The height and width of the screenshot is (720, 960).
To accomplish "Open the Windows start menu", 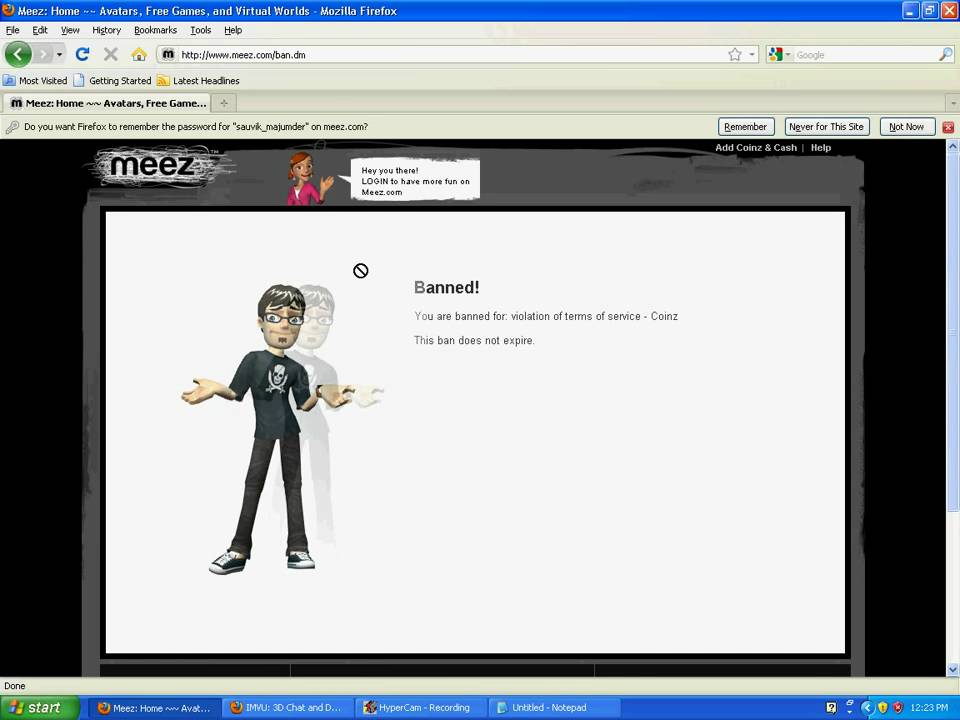I will [40, 708].
